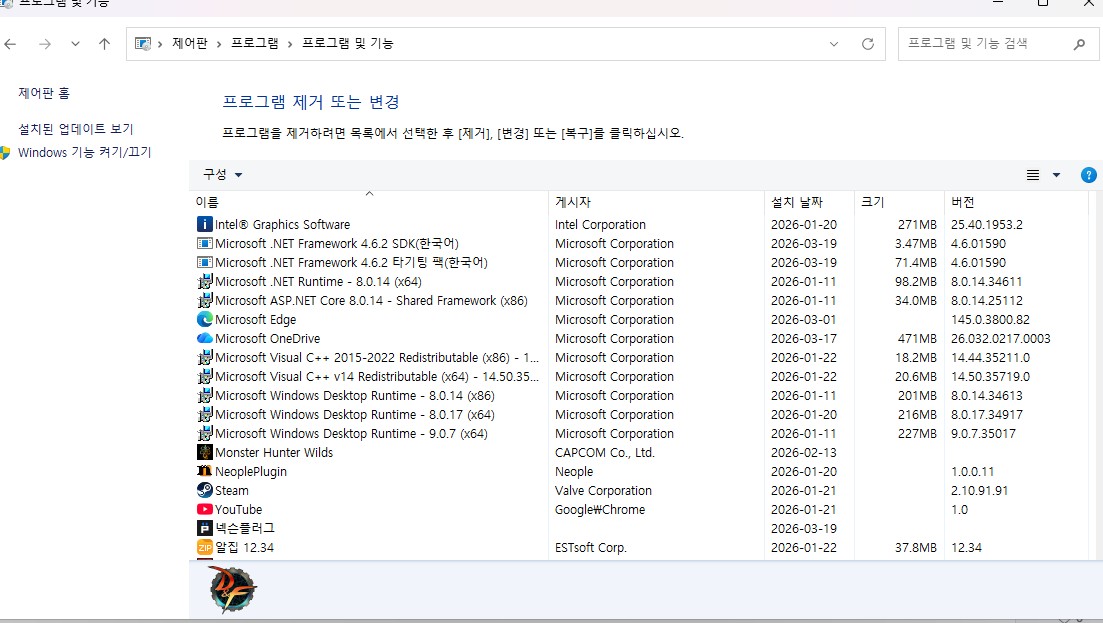
Task: Open the help question mark icon
Action: tap(1089, 175)
